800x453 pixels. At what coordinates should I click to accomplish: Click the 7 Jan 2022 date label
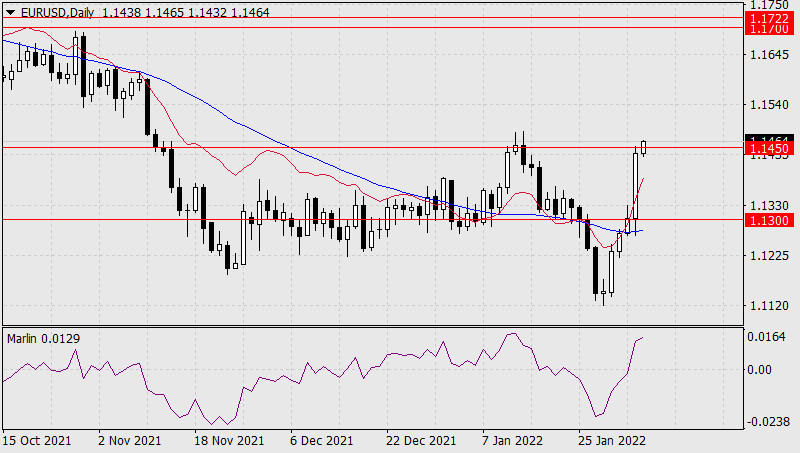(x=513, y=441)
